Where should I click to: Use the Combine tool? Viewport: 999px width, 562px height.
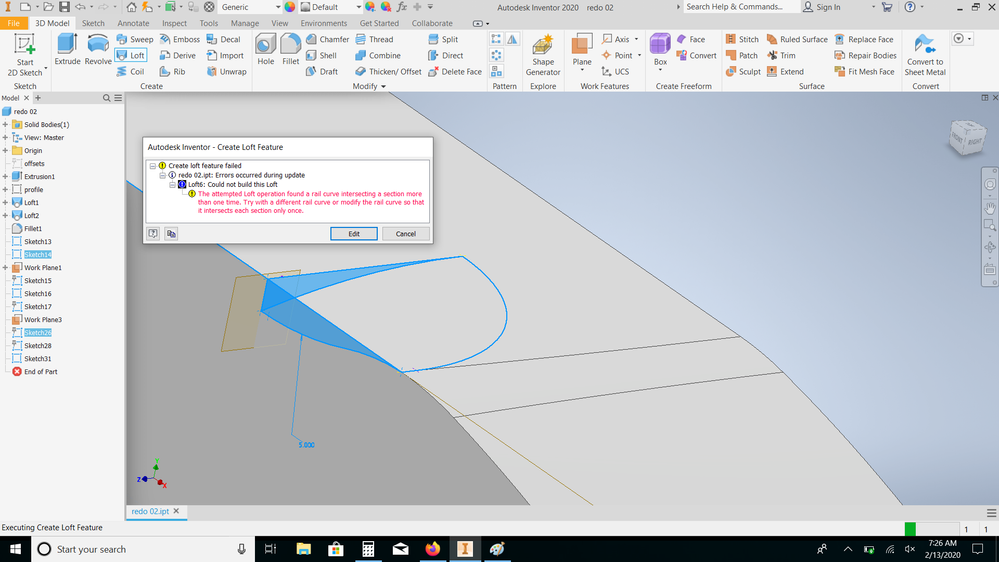click(x=378, y=55)
